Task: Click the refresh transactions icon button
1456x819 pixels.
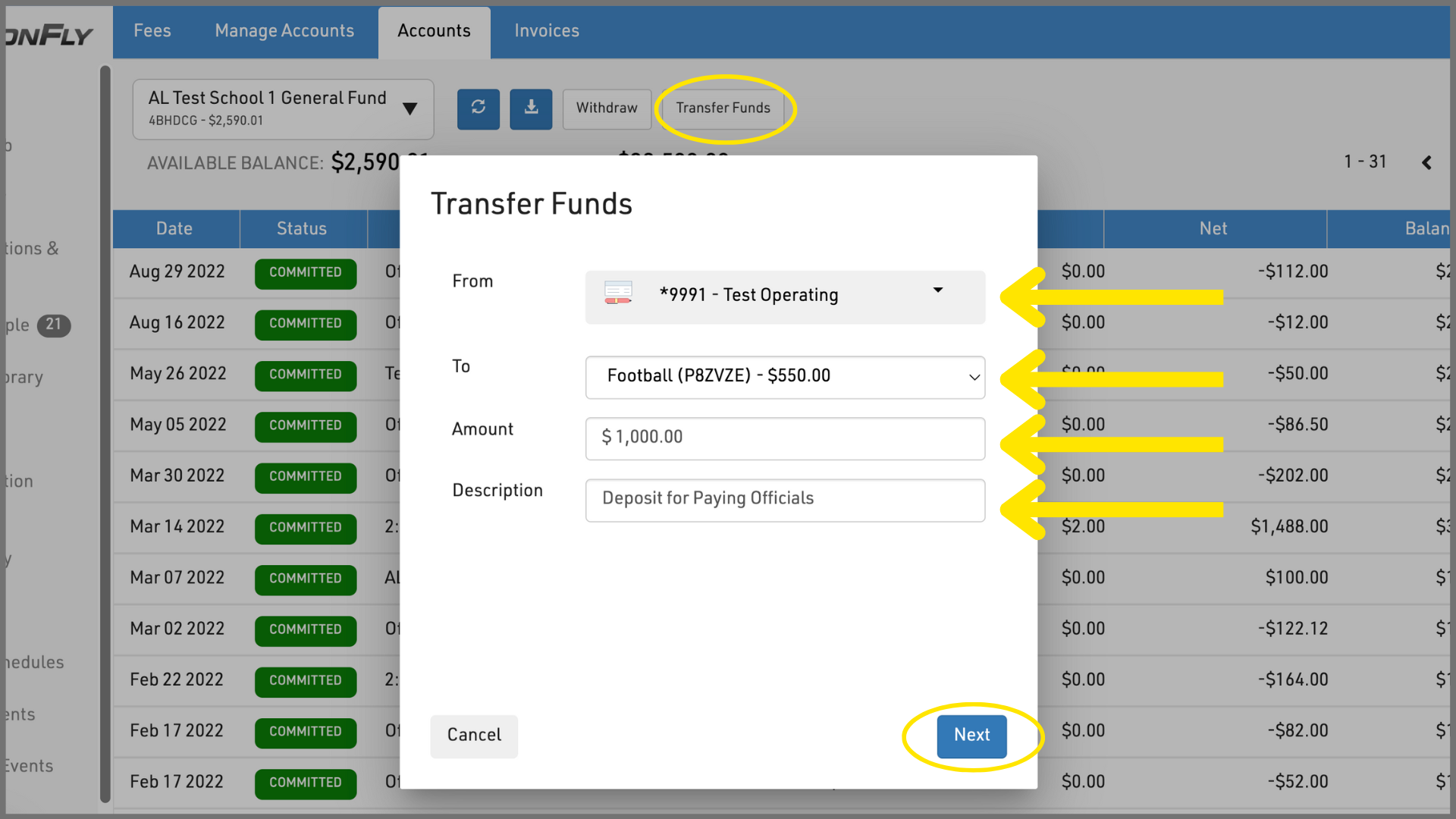Action: (478, 108)
